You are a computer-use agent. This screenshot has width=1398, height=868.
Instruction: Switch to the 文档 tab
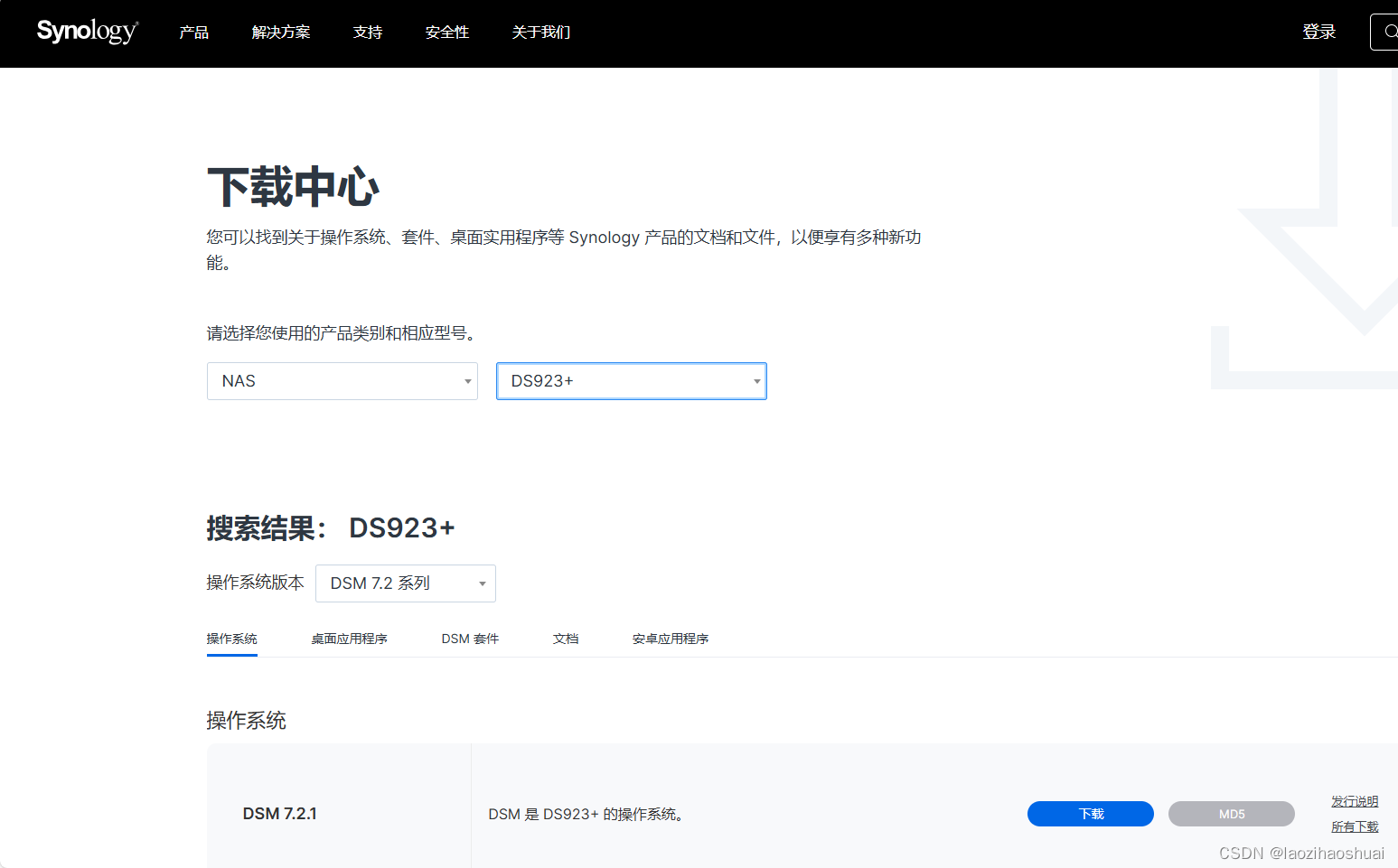coord(566,639)
